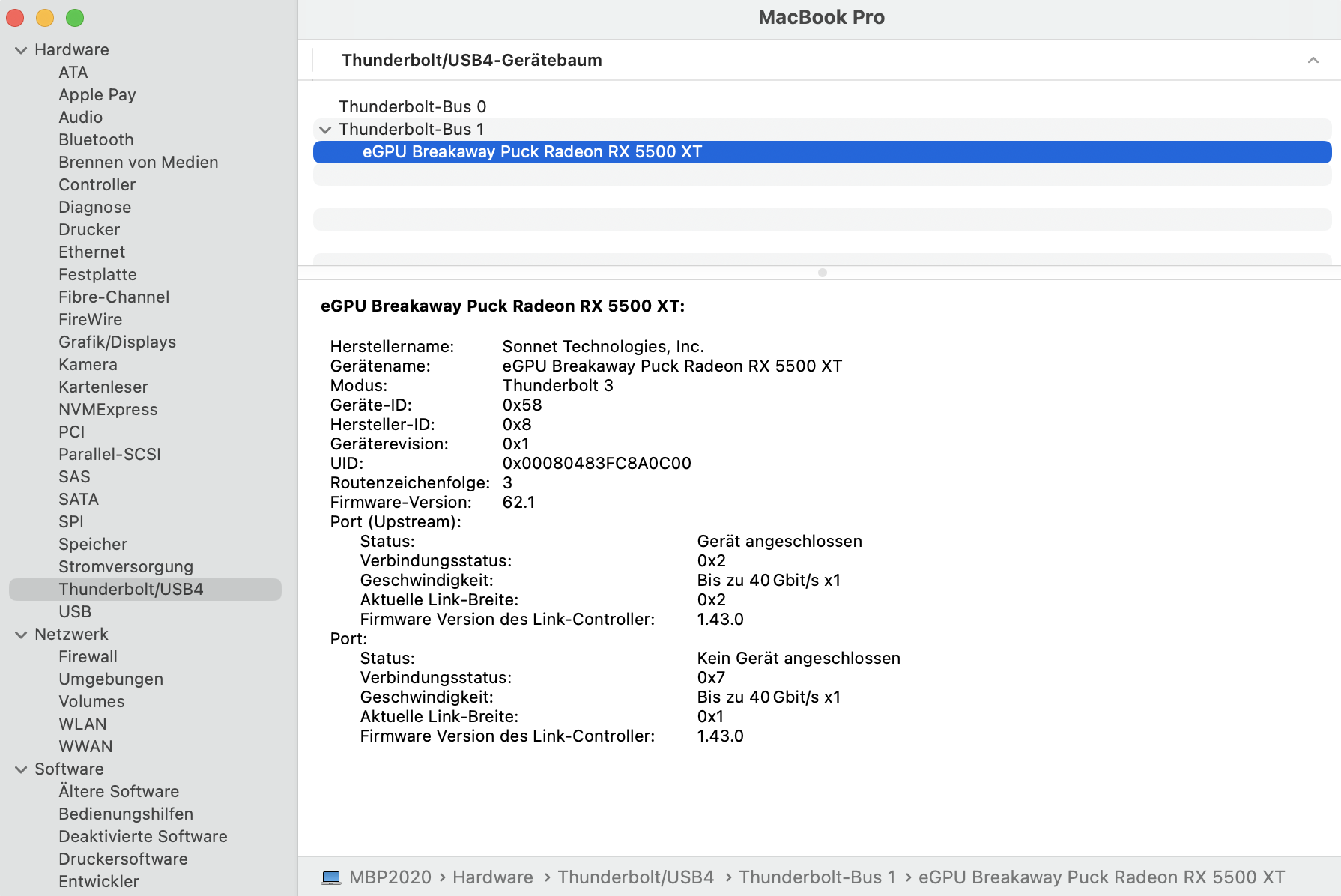
Task: Open Ältere Software entry
Action: [x=119, y=792]
